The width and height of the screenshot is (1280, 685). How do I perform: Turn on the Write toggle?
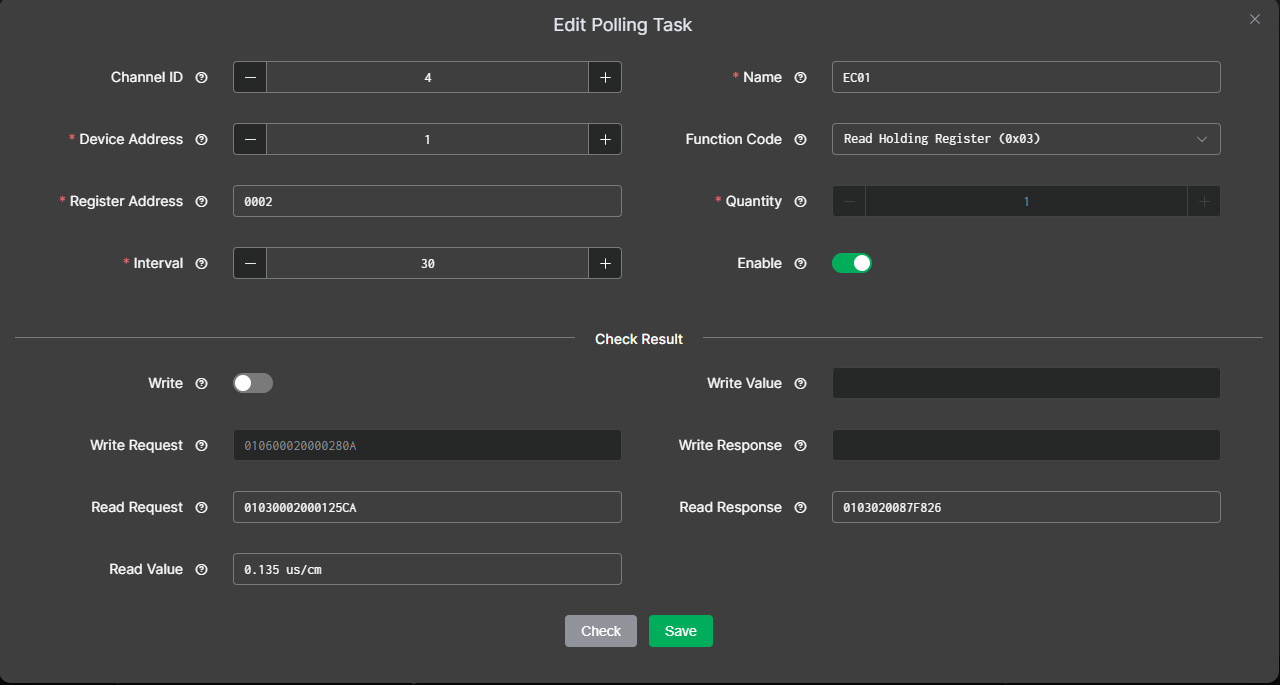point(253,383)
